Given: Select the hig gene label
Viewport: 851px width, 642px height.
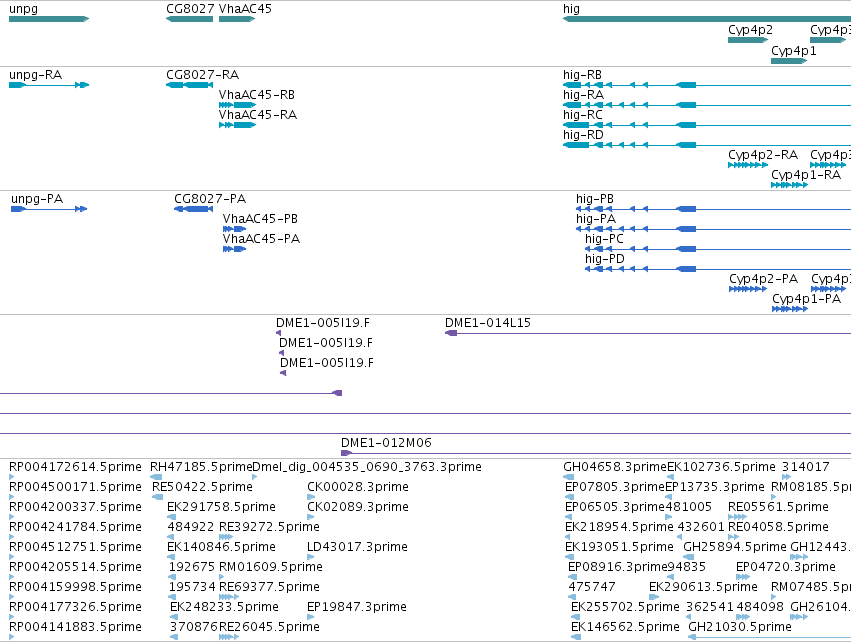Looking at the screenshot, I should [x=571, y=9].
